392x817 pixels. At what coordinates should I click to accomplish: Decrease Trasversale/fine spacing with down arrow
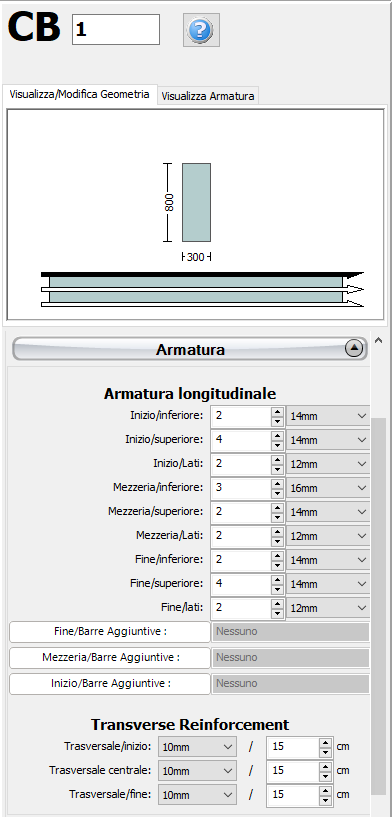pyautogui.click(x=325, y=800)
